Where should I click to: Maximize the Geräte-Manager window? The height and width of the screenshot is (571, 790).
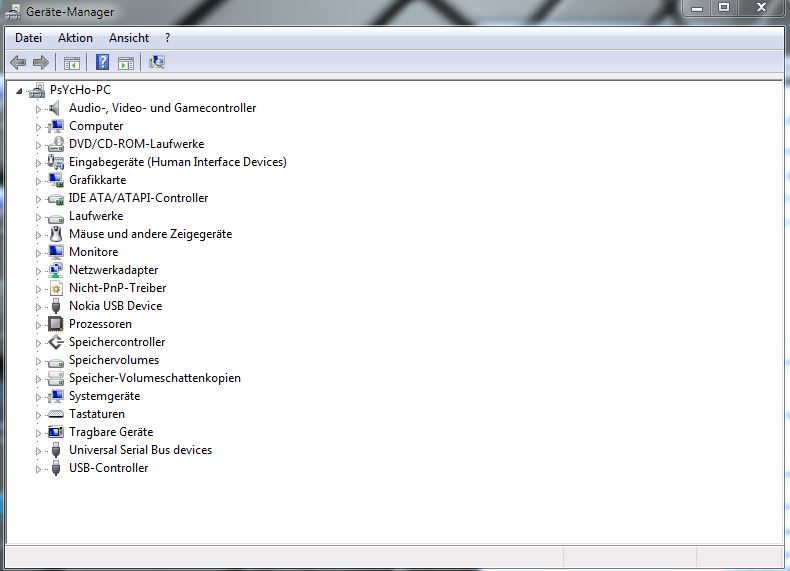coord(724,8)
